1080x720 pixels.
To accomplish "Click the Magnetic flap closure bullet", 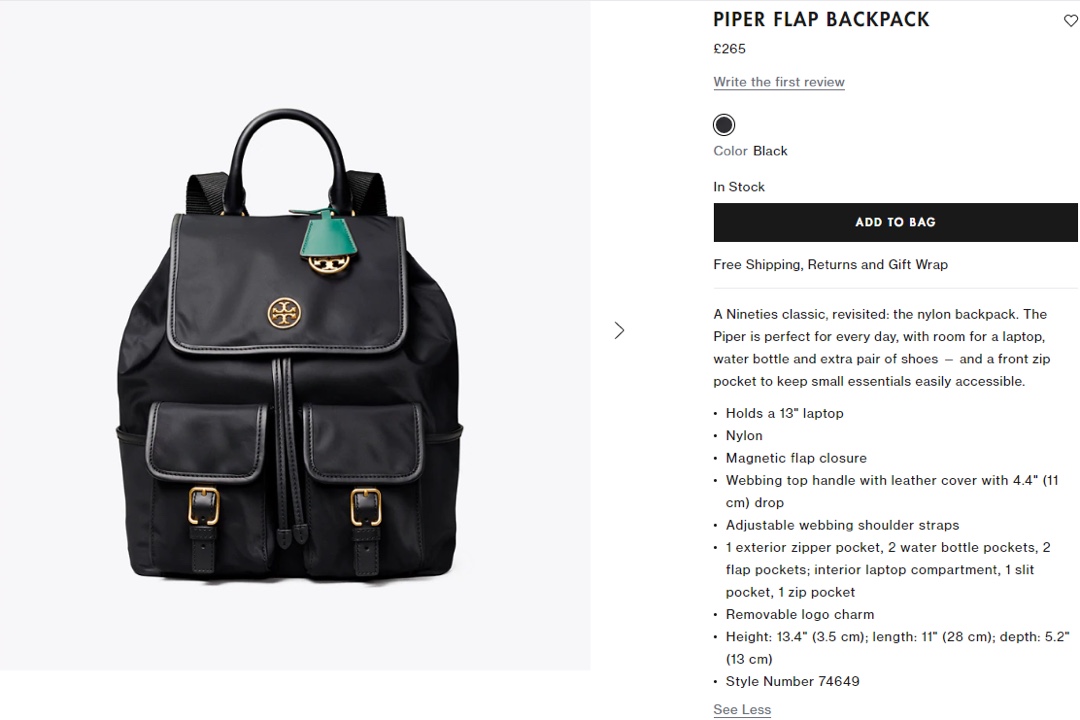I will 796,458.
